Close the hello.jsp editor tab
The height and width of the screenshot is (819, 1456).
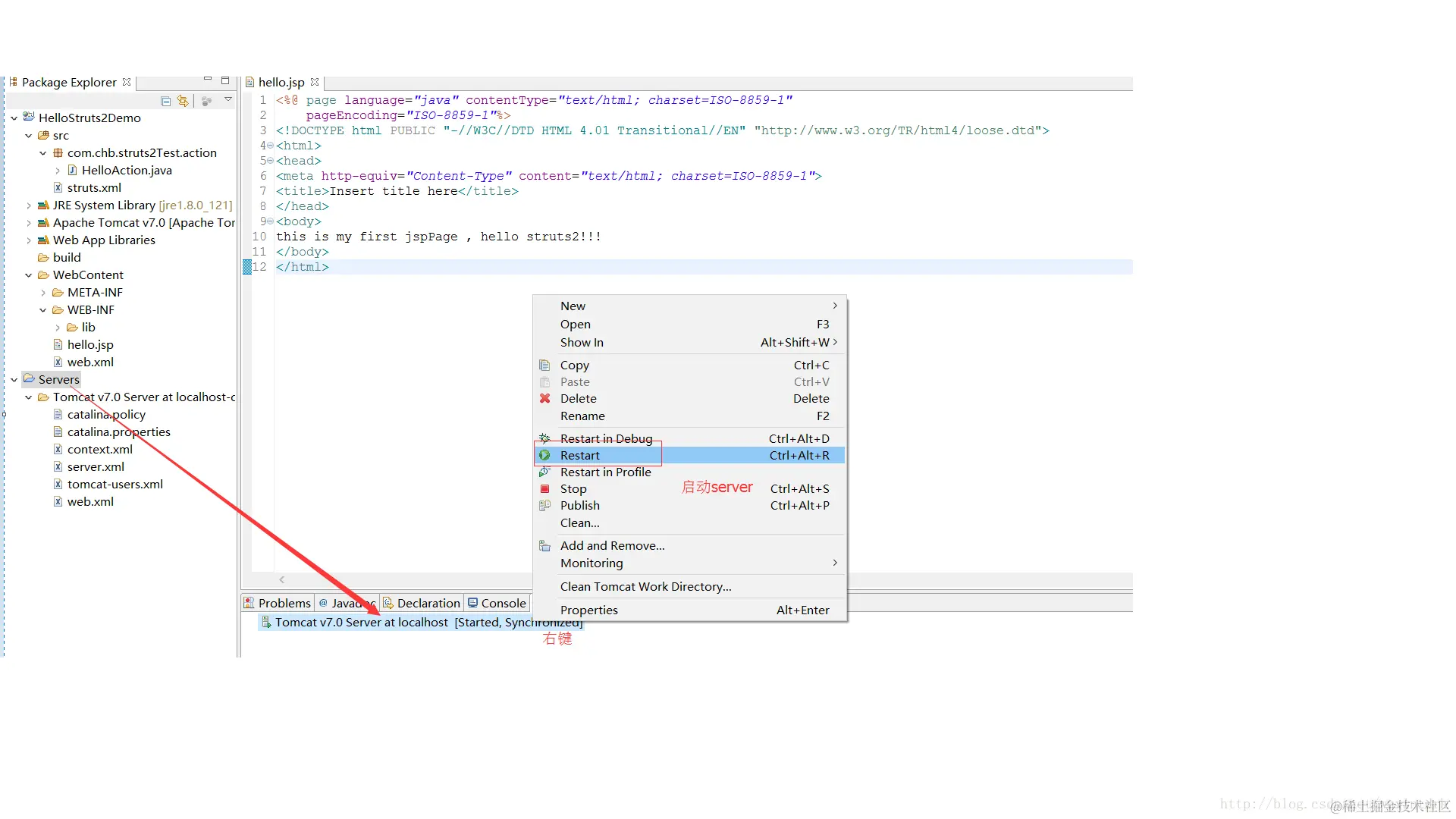[315, 82]
